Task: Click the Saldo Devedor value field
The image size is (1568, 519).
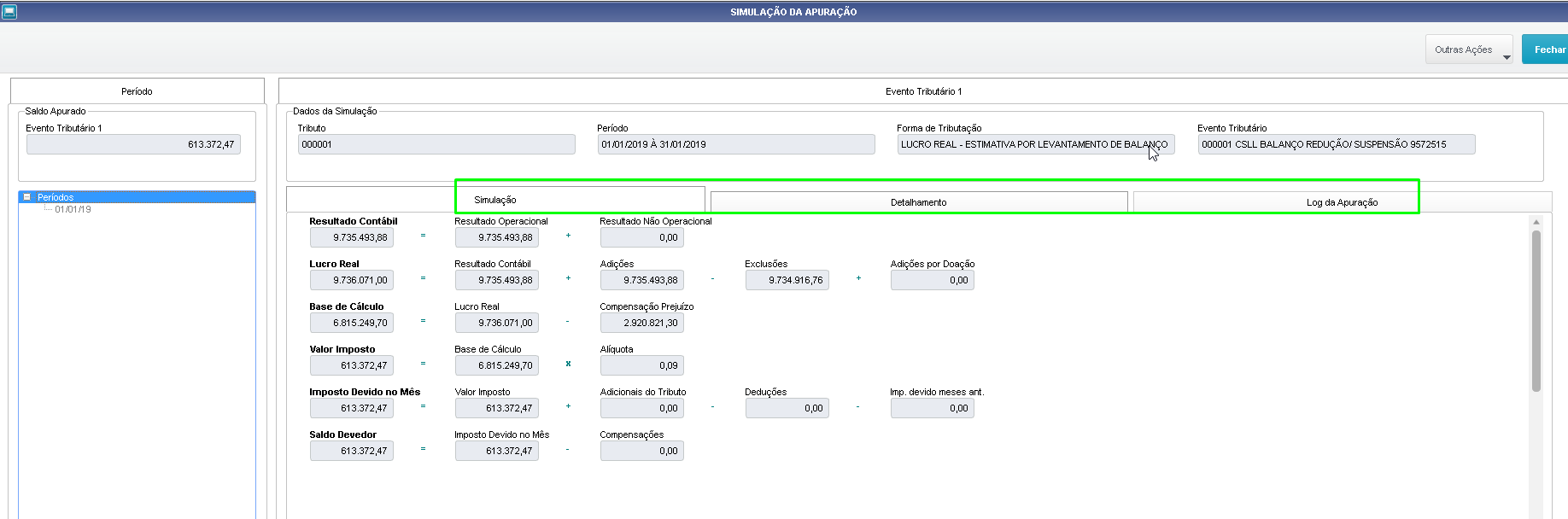Action: click(x=352, y=451)
